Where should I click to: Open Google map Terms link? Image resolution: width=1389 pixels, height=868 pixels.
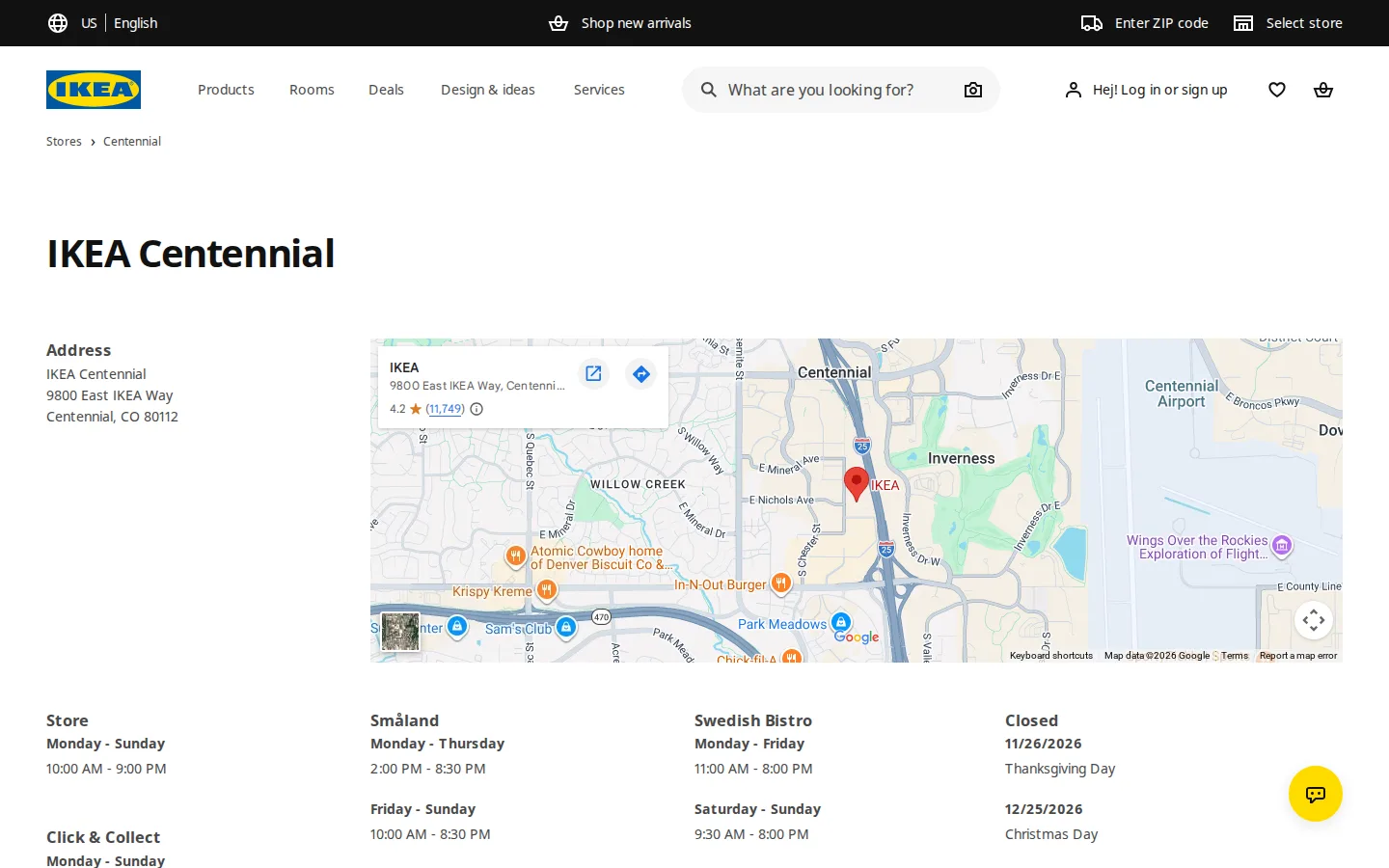click(x=1235, y=656)
